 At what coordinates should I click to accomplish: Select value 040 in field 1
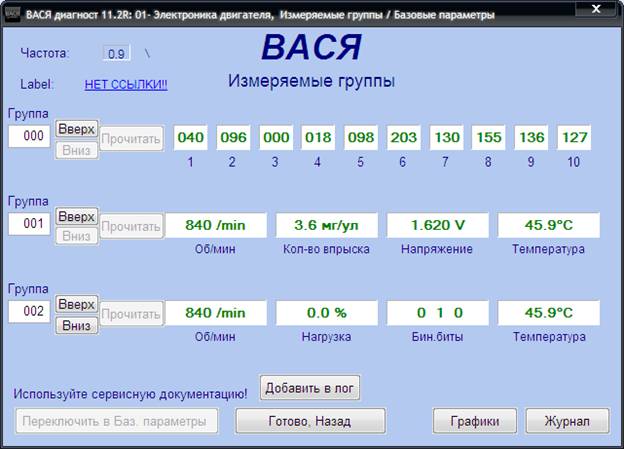191,137
